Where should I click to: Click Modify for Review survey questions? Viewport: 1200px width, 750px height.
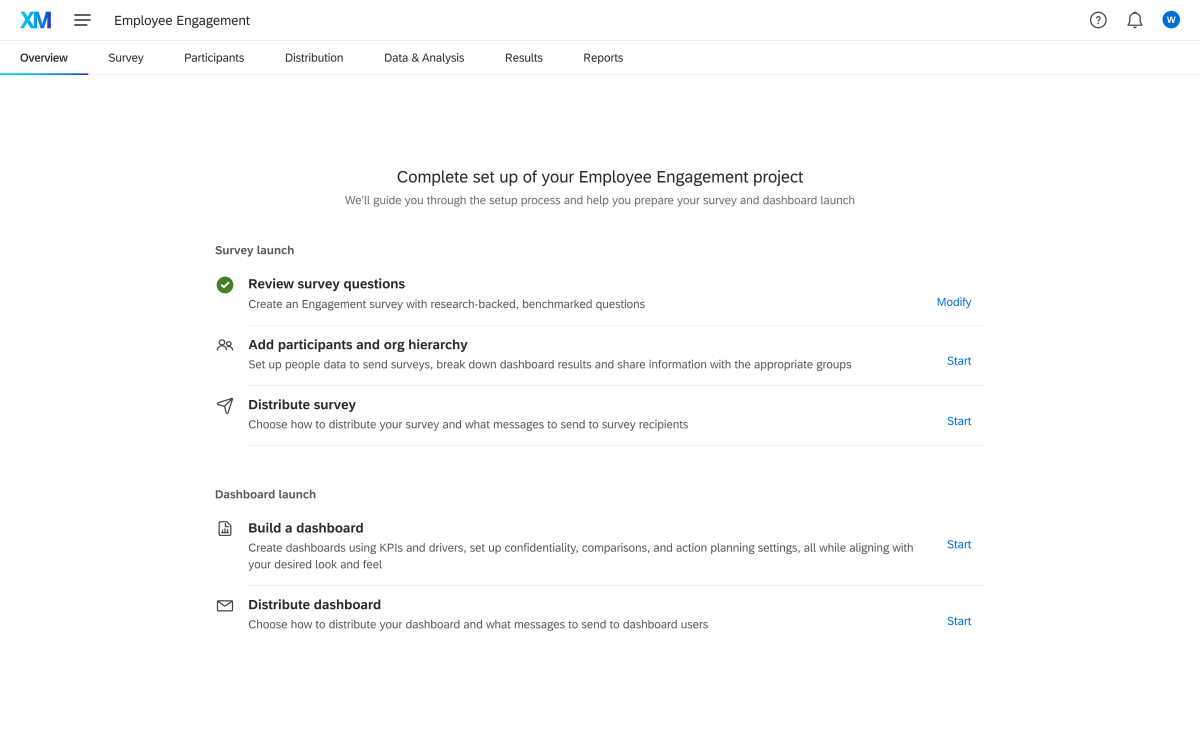(954, 302)
